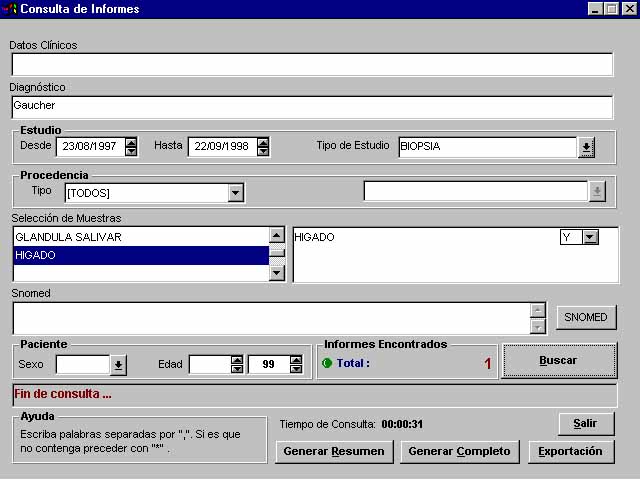Open the Tipo de Estudio dropdown
This screenshot has height=480, width=640.
586,147
